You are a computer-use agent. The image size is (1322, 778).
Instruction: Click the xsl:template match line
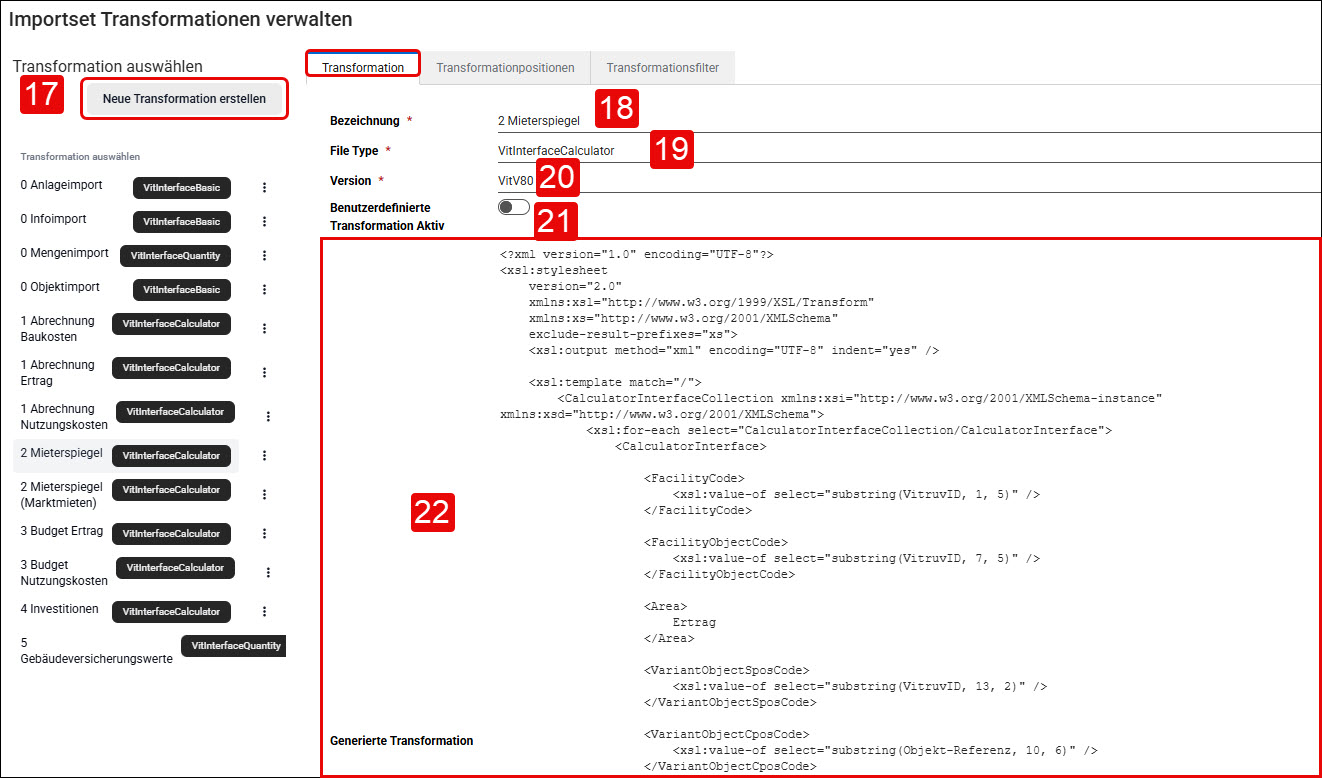click(615, 382)
